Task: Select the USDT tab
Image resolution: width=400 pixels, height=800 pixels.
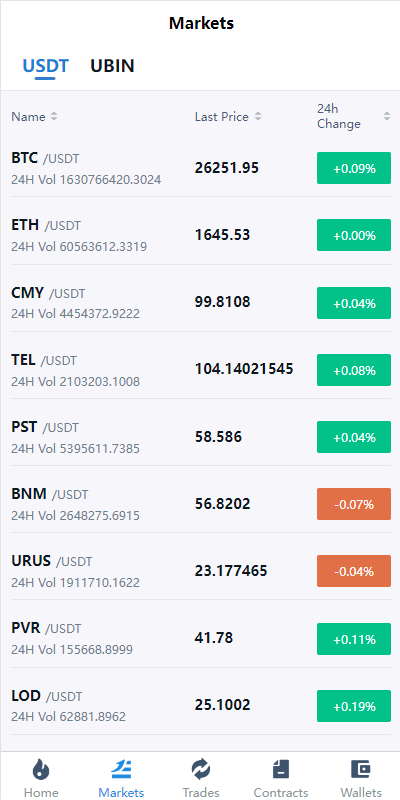Action: tap(45, 66)
